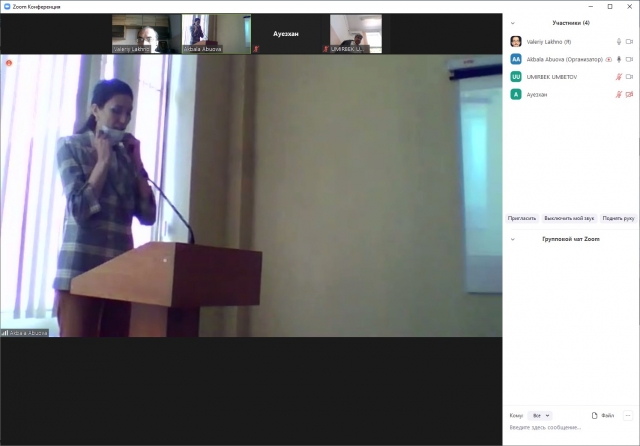Click UMIRBEK UMBETOV's camera icon in participants
The height and width of the screenshot is (446, 640).
click(629, 77)
